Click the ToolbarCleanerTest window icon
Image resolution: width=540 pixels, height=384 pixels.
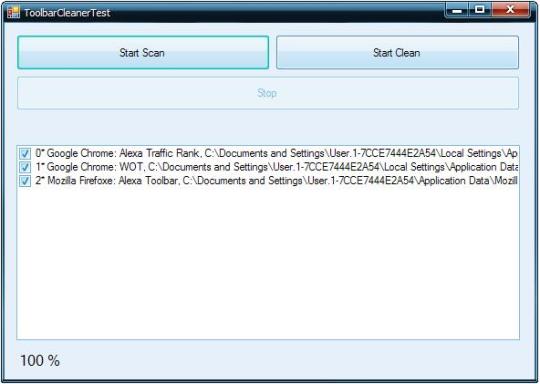click(13, 12)
